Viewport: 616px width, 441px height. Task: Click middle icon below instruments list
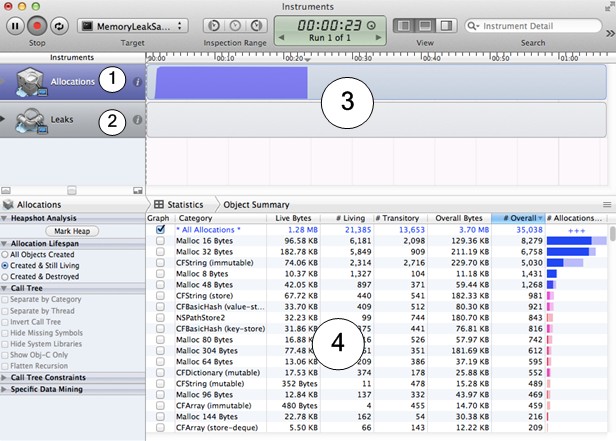(x=72, y=190)
